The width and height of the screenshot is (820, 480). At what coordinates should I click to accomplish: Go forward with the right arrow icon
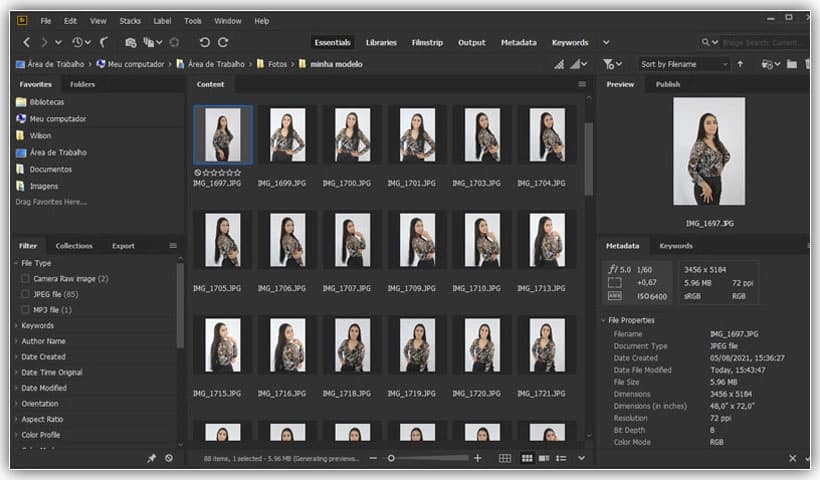point(44,42)
